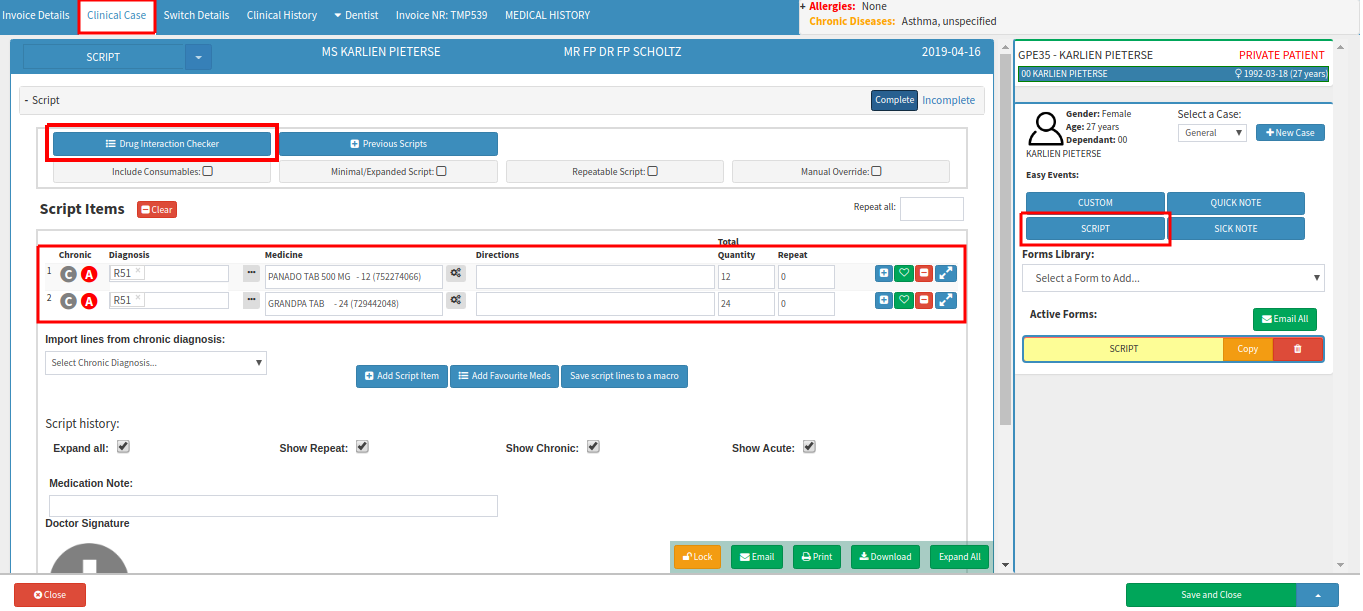Click the blue plus icon on row 2

pyautogui.click(x=884, y=300)
